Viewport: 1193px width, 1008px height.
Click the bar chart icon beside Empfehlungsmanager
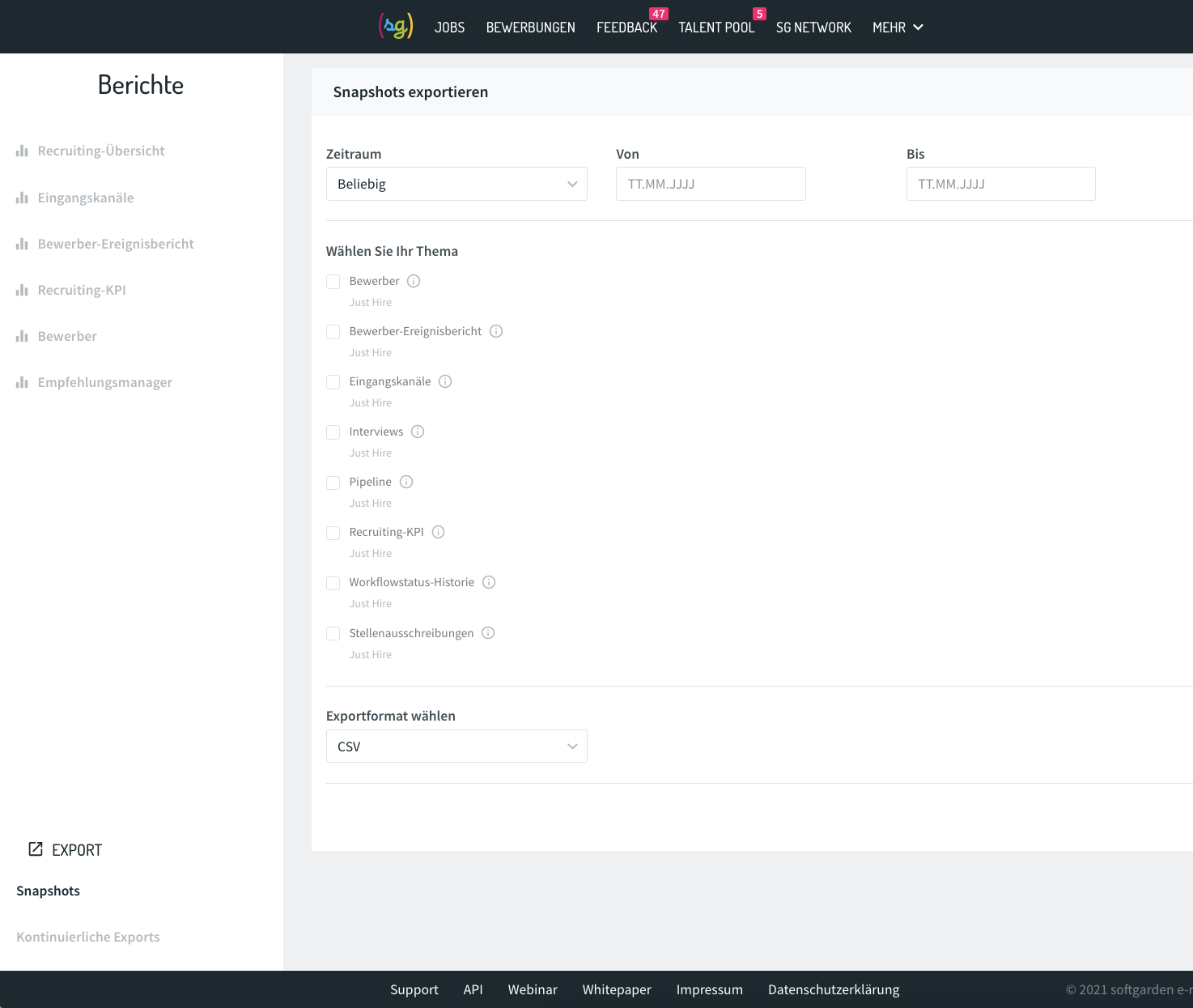[22, 382]
